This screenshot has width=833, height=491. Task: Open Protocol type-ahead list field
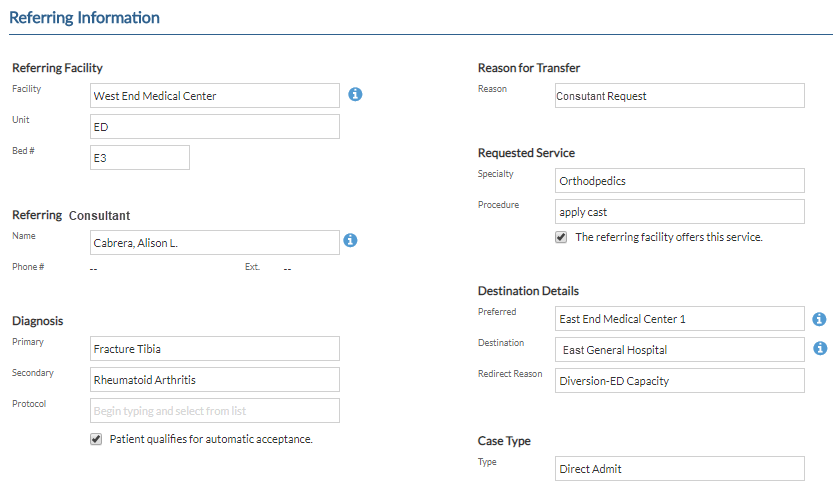coord(215,411)
